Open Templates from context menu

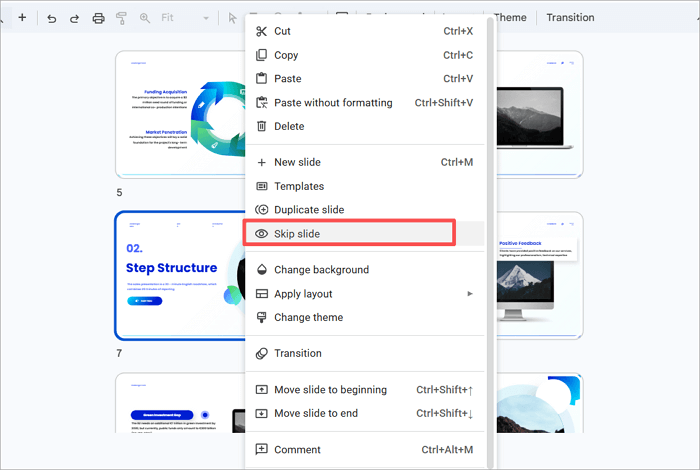click(365, 186)
